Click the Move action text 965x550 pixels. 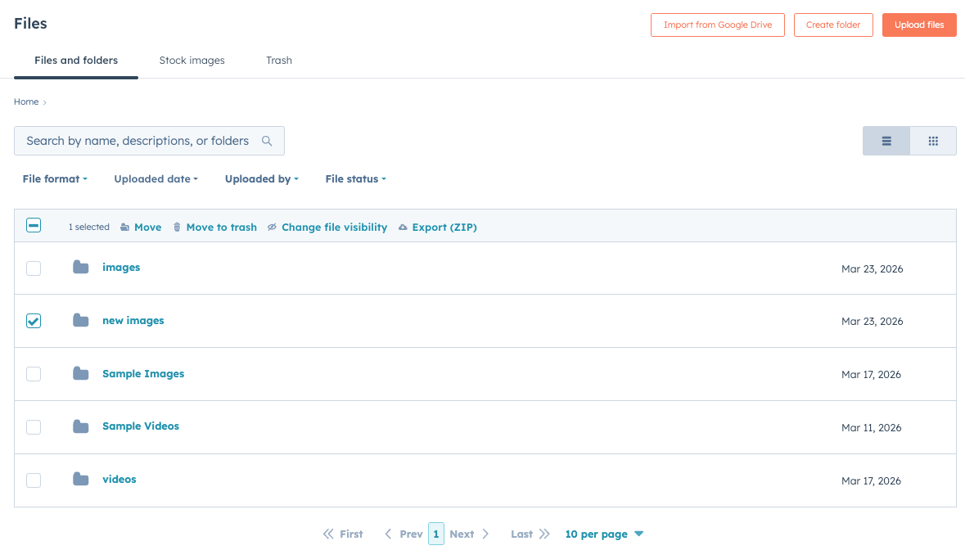point(148,227)
